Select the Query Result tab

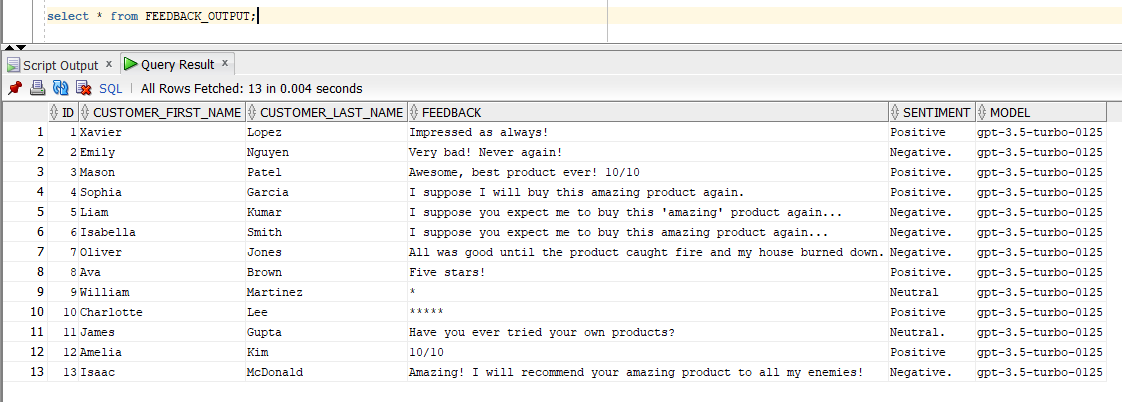point(177,64)
